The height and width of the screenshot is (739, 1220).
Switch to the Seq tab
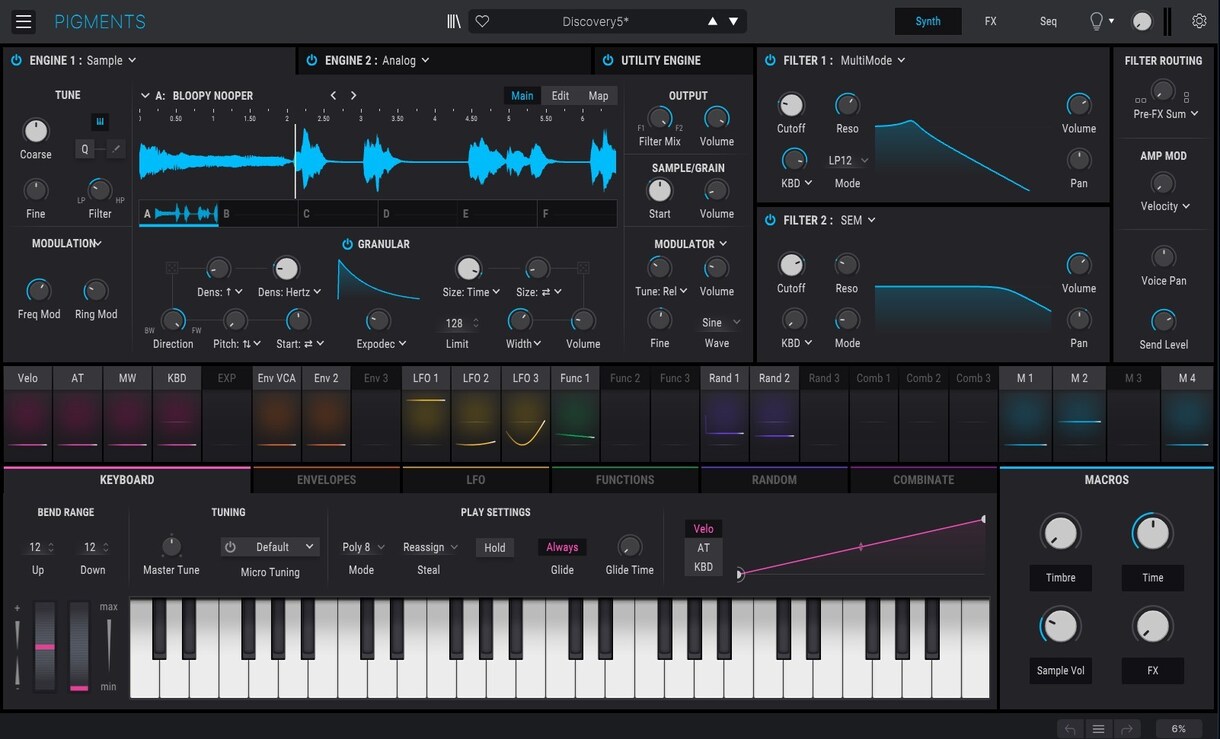click(x=1048, y=21)
